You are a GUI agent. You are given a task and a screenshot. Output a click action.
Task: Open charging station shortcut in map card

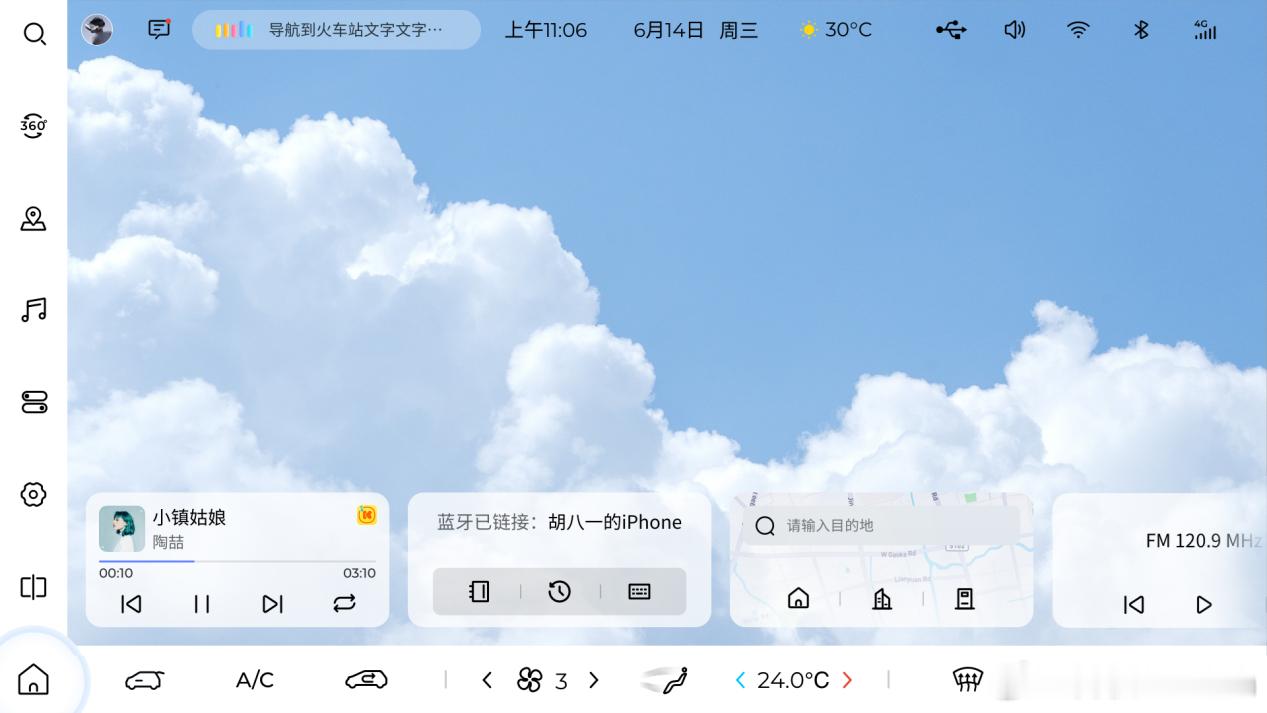coord(965,598)
